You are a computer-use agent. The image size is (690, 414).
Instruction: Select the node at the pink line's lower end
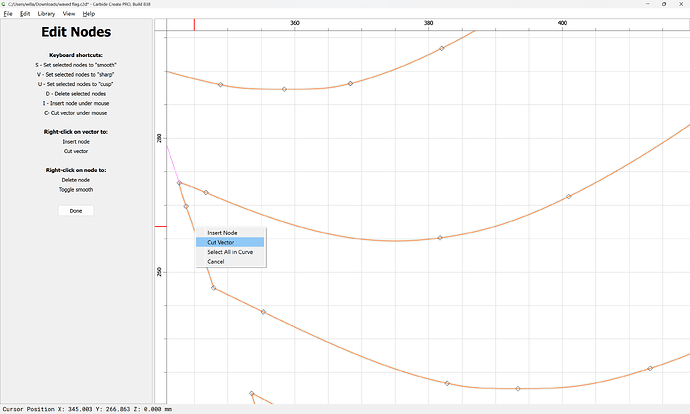[x=179, y=183]
